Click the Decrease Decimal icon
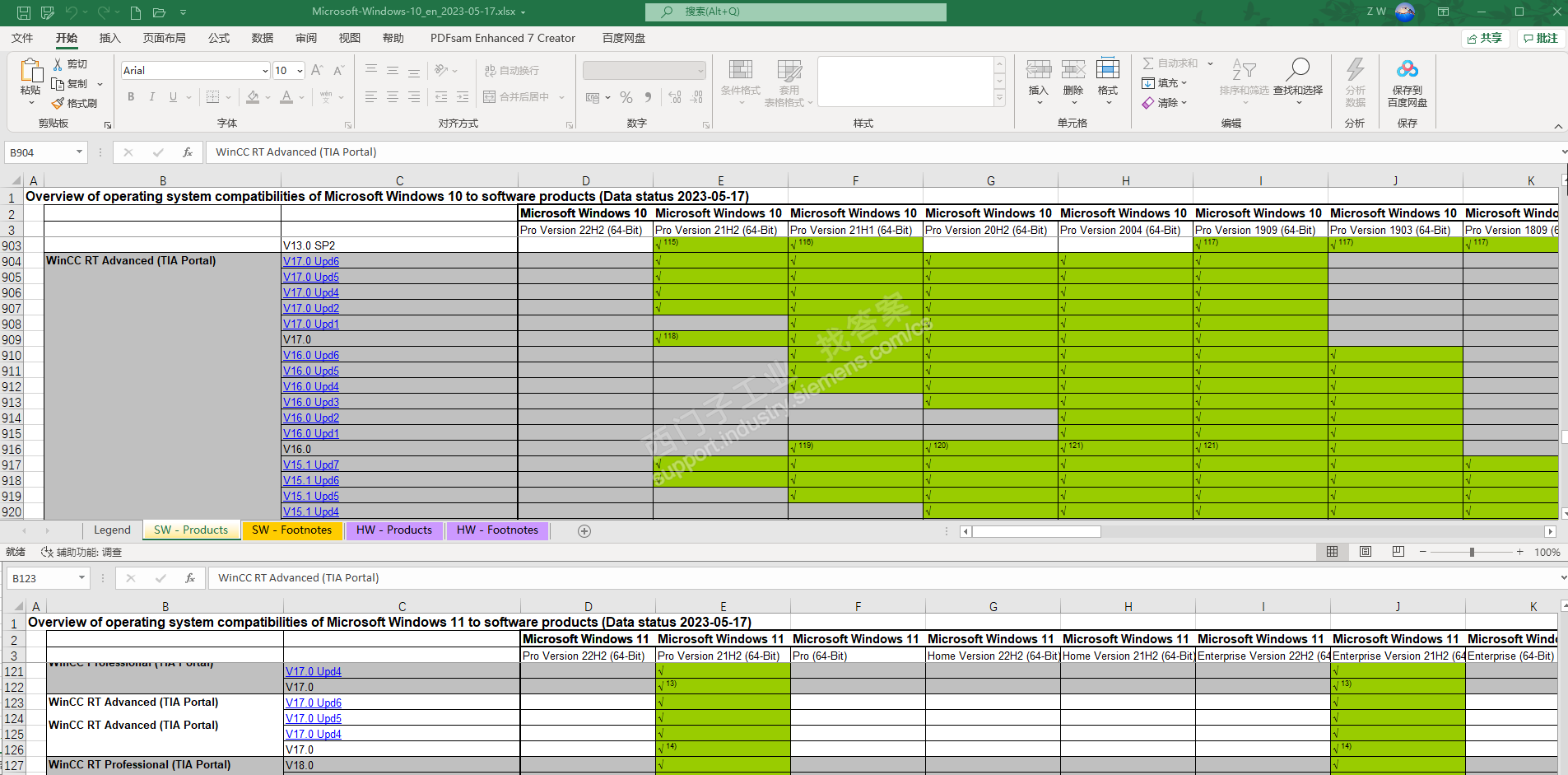The width and height of the screenshot is (1568, 775). [x=697, y=97]
